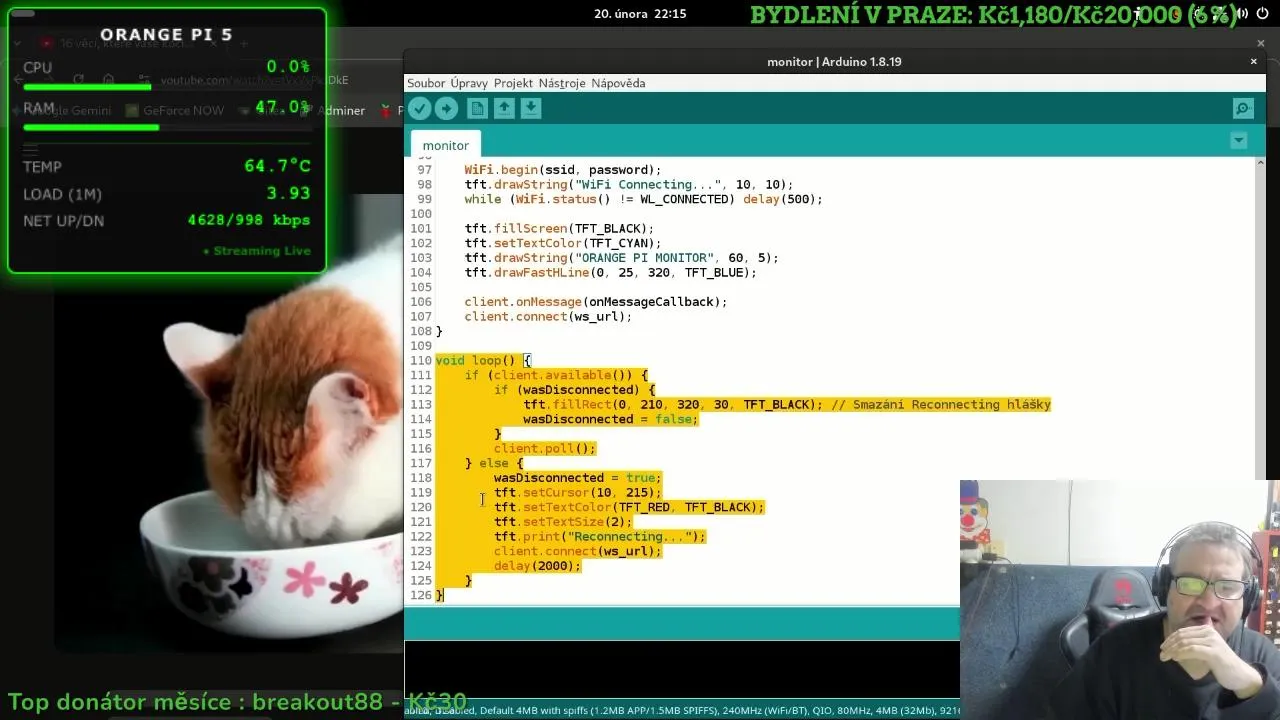Close the Arduino monitor window
Viewport: 1280px width, 720px height.
coord(1253,61)
